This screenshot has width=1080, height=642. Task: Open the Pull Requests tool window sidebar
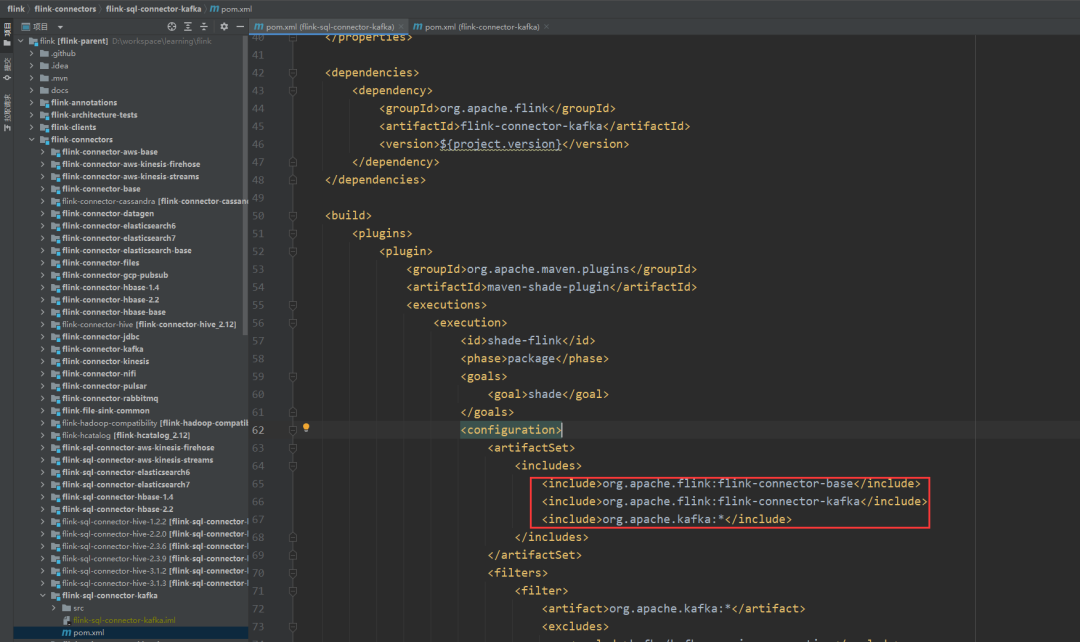[7, 109]
